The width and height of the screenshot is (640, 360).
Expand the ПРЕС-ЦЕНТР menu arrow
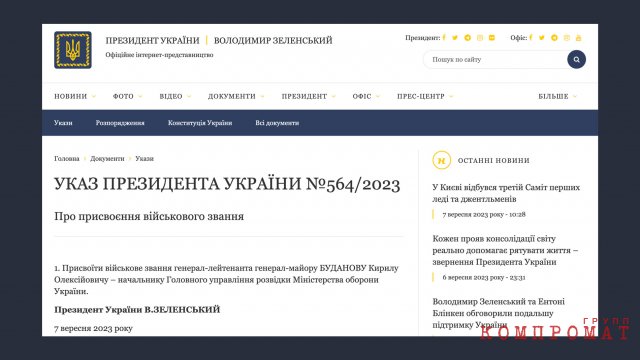(451, 96)
